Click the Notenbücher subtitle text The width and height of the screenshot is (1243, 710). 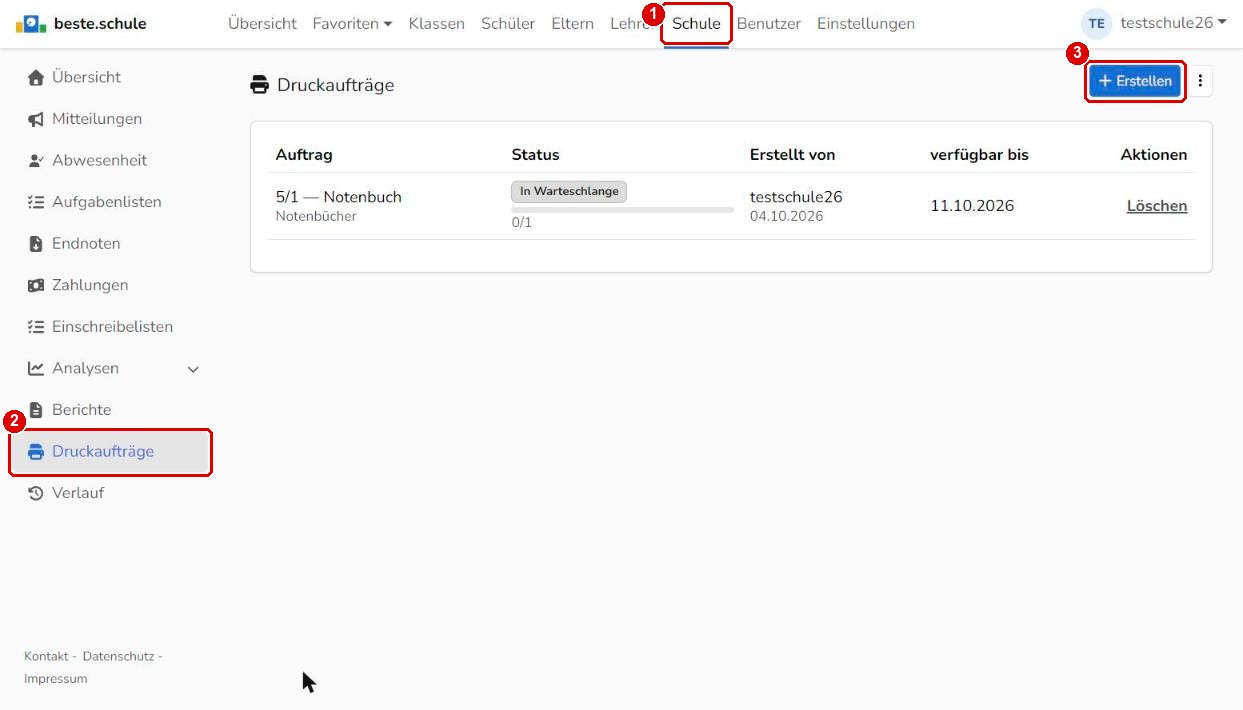coord(316,216)
